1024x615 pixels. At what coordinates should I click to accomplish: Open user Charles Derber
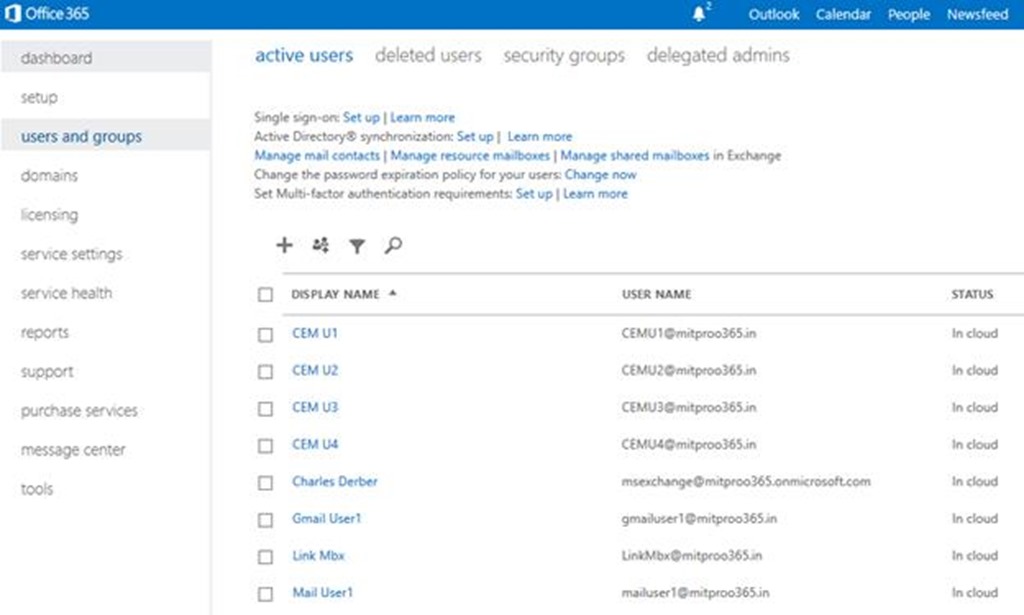point(334,481)
